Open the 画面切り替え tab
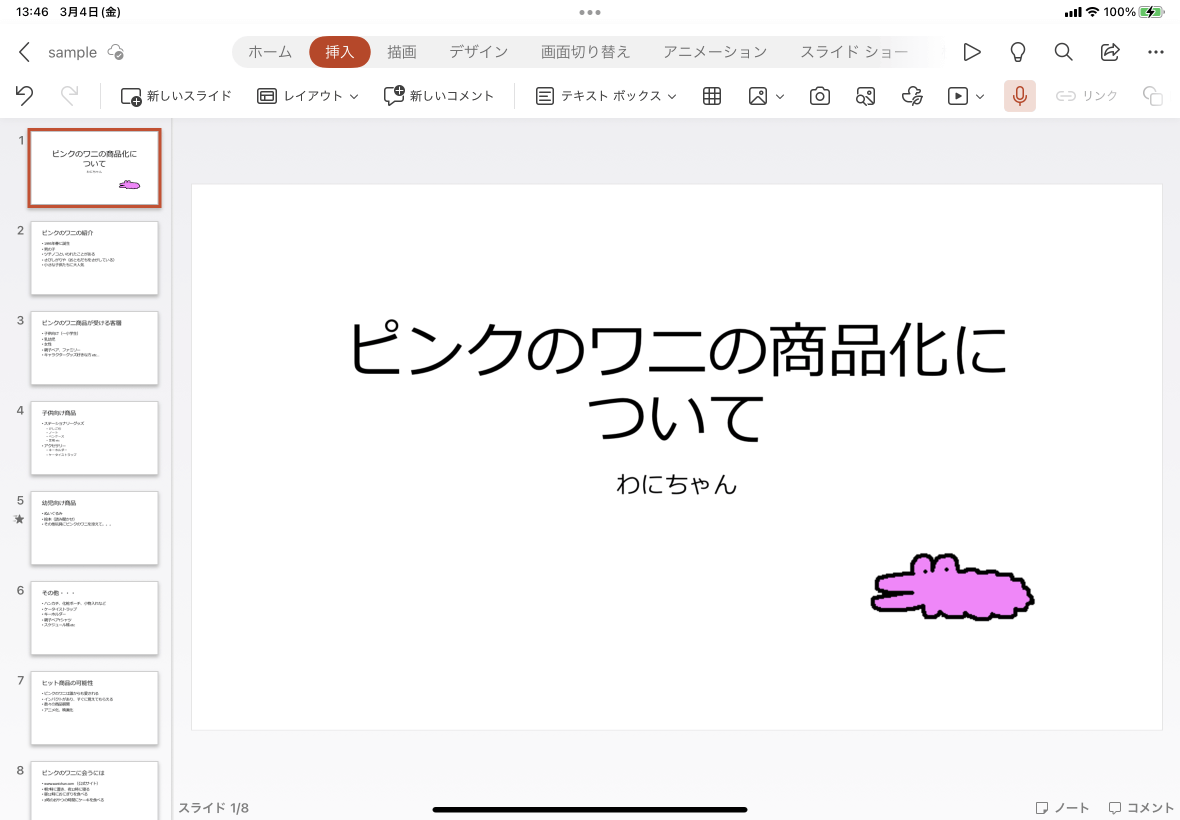The image size is (1180, 820). coord(585,52)
